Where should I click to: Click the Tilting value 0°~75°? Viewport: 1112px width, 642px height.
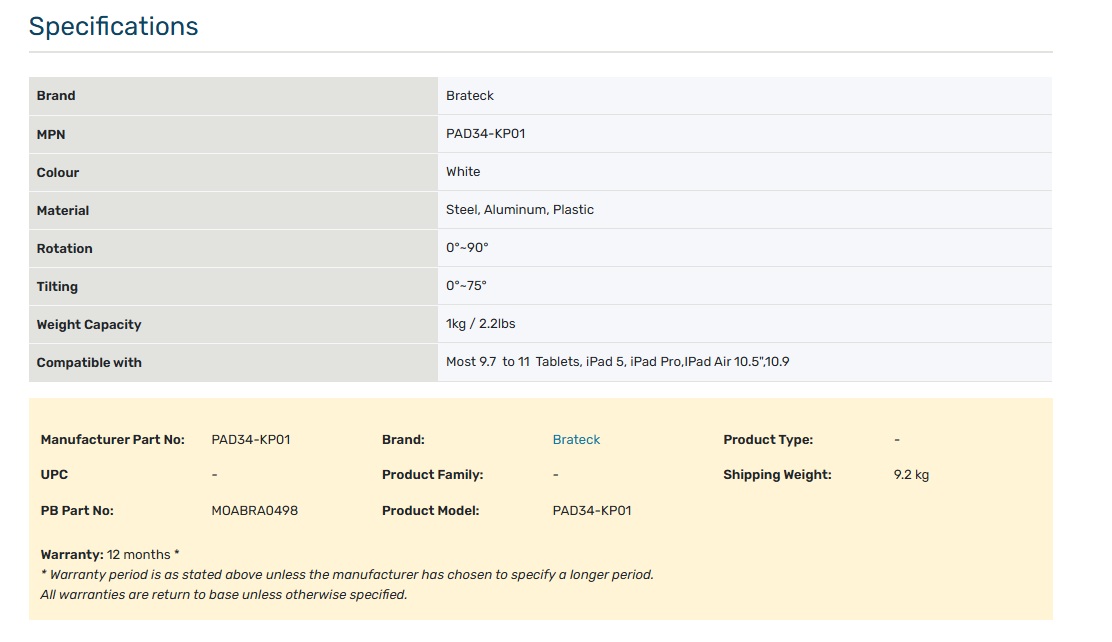[x=466, y=286]
